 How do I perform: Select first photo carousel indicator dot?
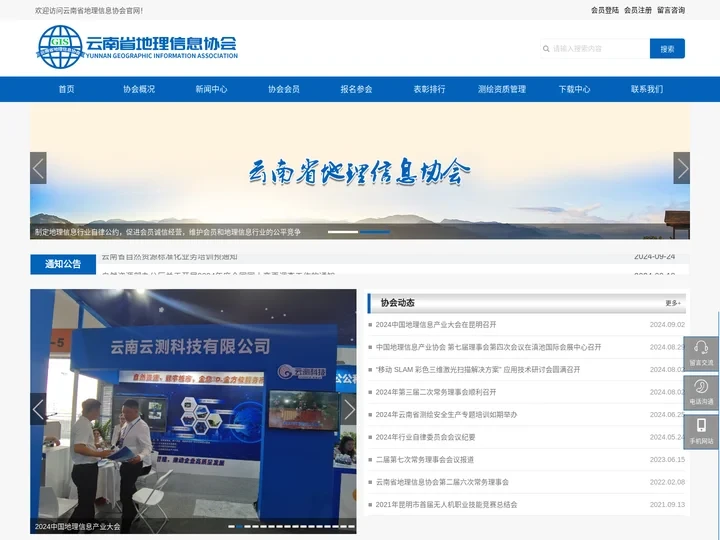pos(231,527)
